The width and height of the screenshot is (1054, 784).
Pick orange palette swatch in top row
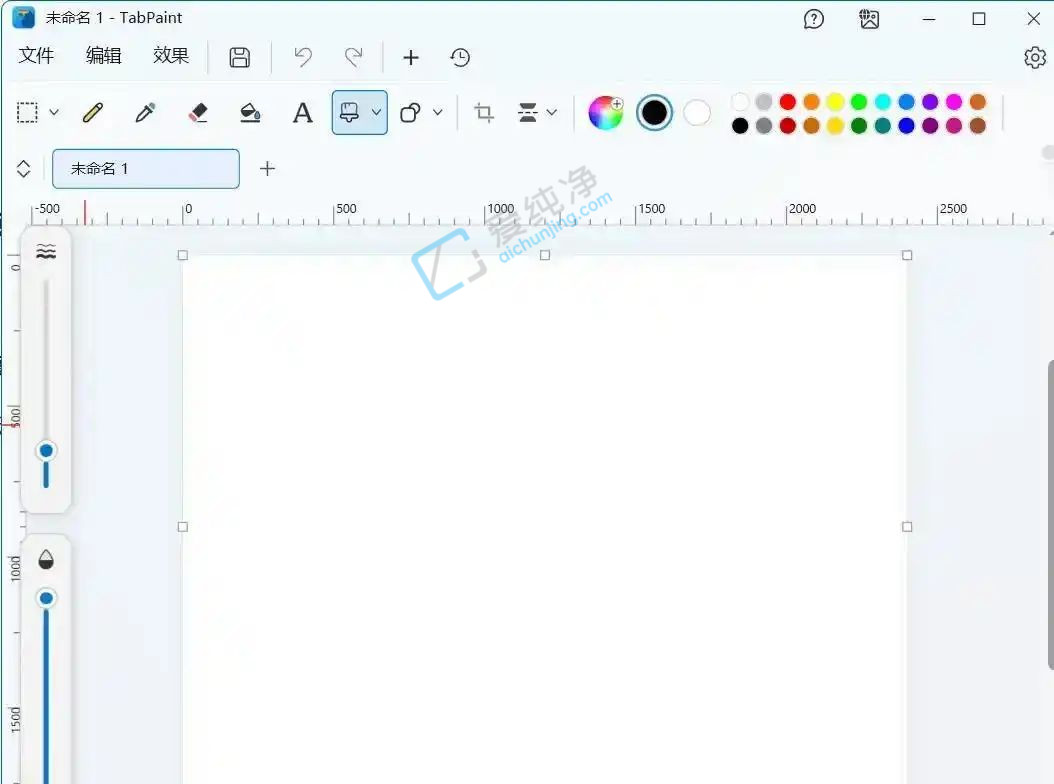click(811, 102)
